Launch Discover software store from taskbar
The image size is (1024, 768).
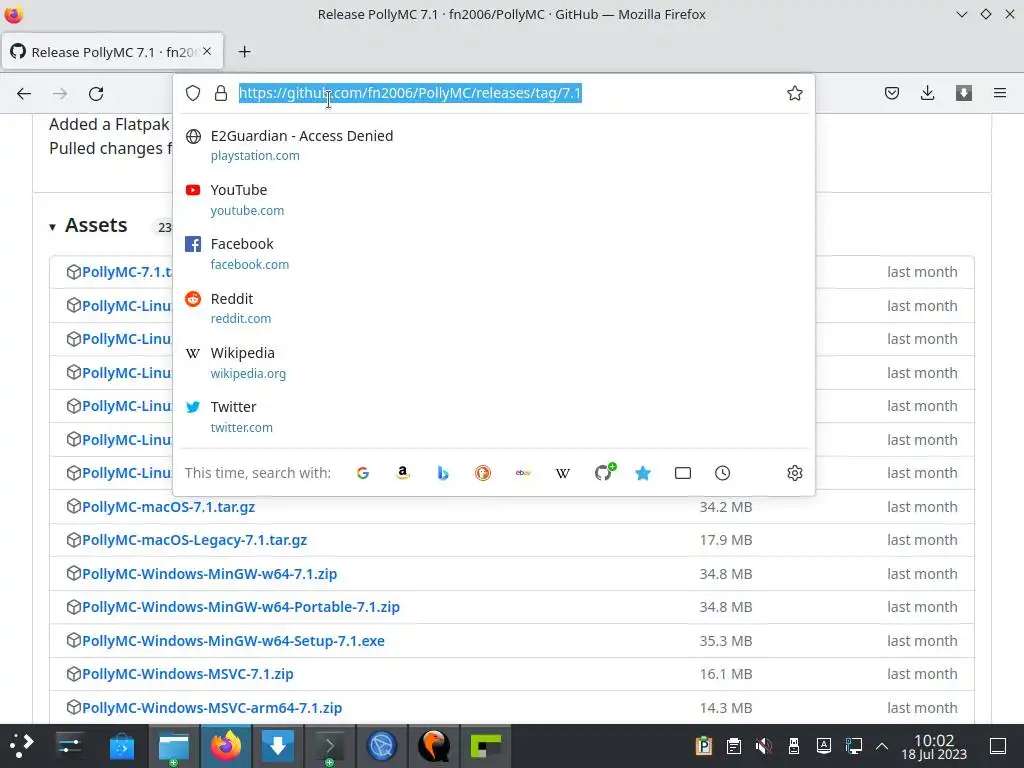[121, 746]
